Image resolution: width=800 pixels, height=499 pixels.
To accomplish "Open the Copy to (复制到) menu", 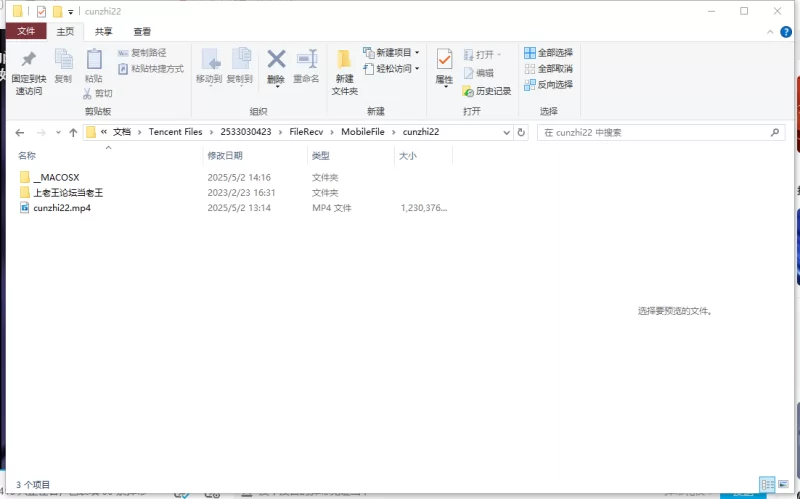I will [240, 67].
